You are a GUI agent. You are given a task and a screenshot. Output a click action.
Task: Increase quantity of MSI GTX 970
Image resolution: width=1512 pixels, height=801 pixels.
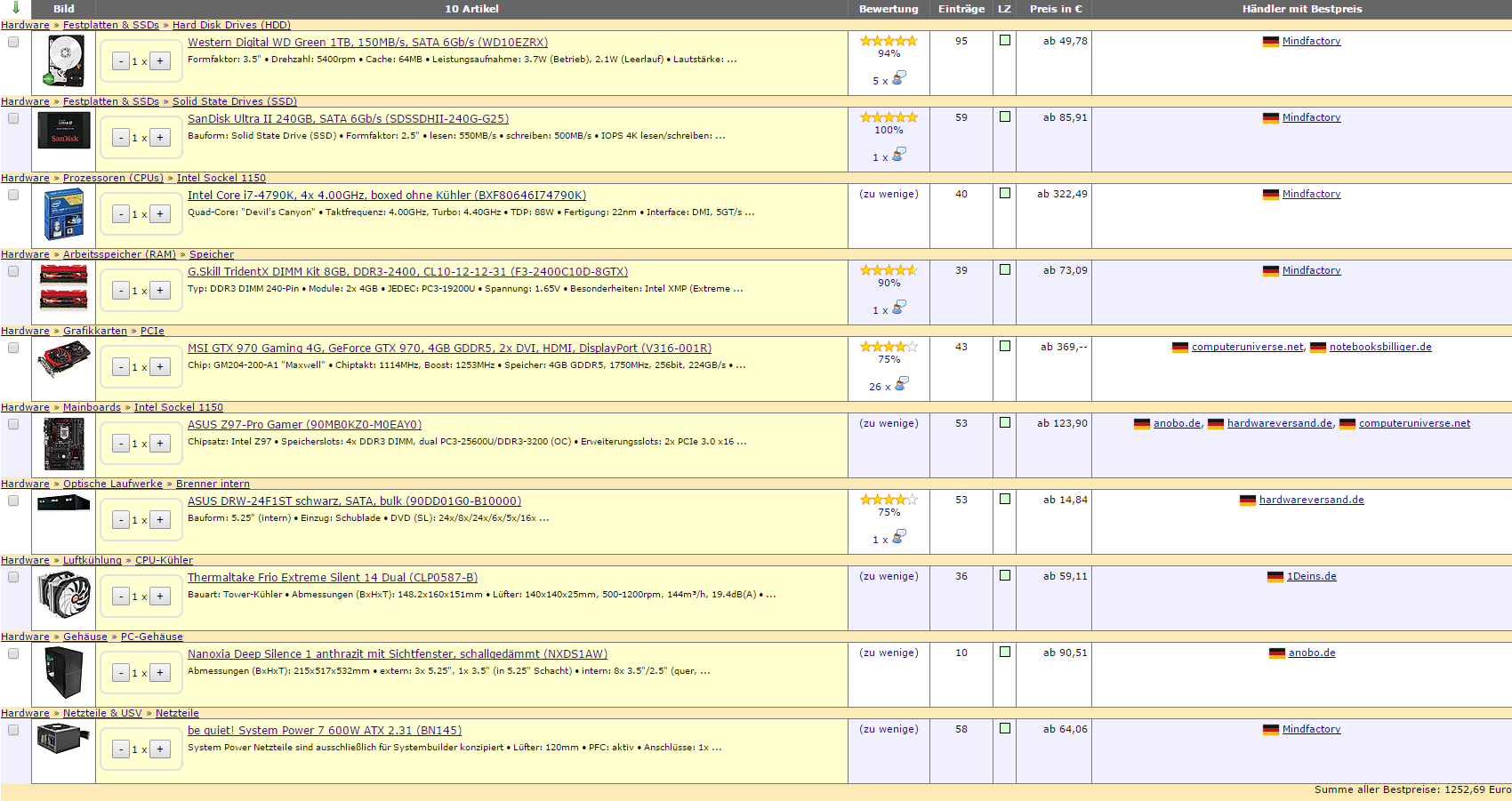[160, 367]
